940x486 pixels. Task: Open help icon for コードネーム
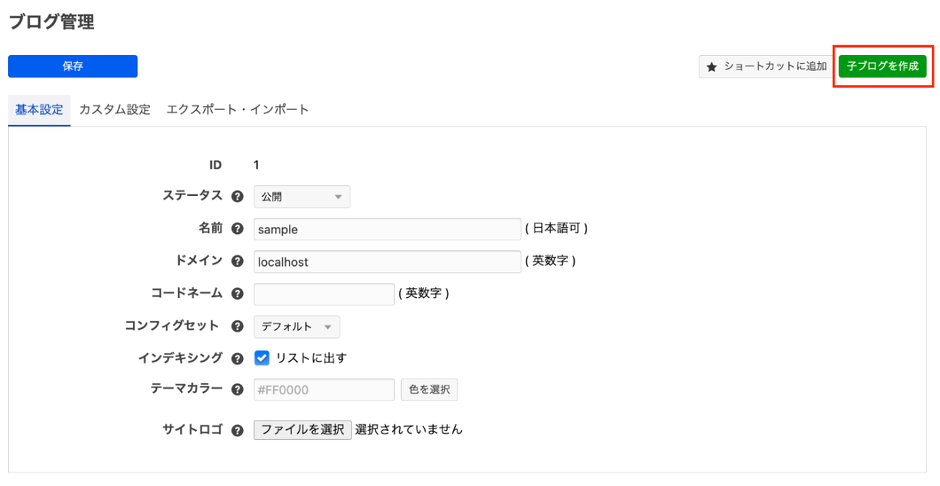pos(238,294)
